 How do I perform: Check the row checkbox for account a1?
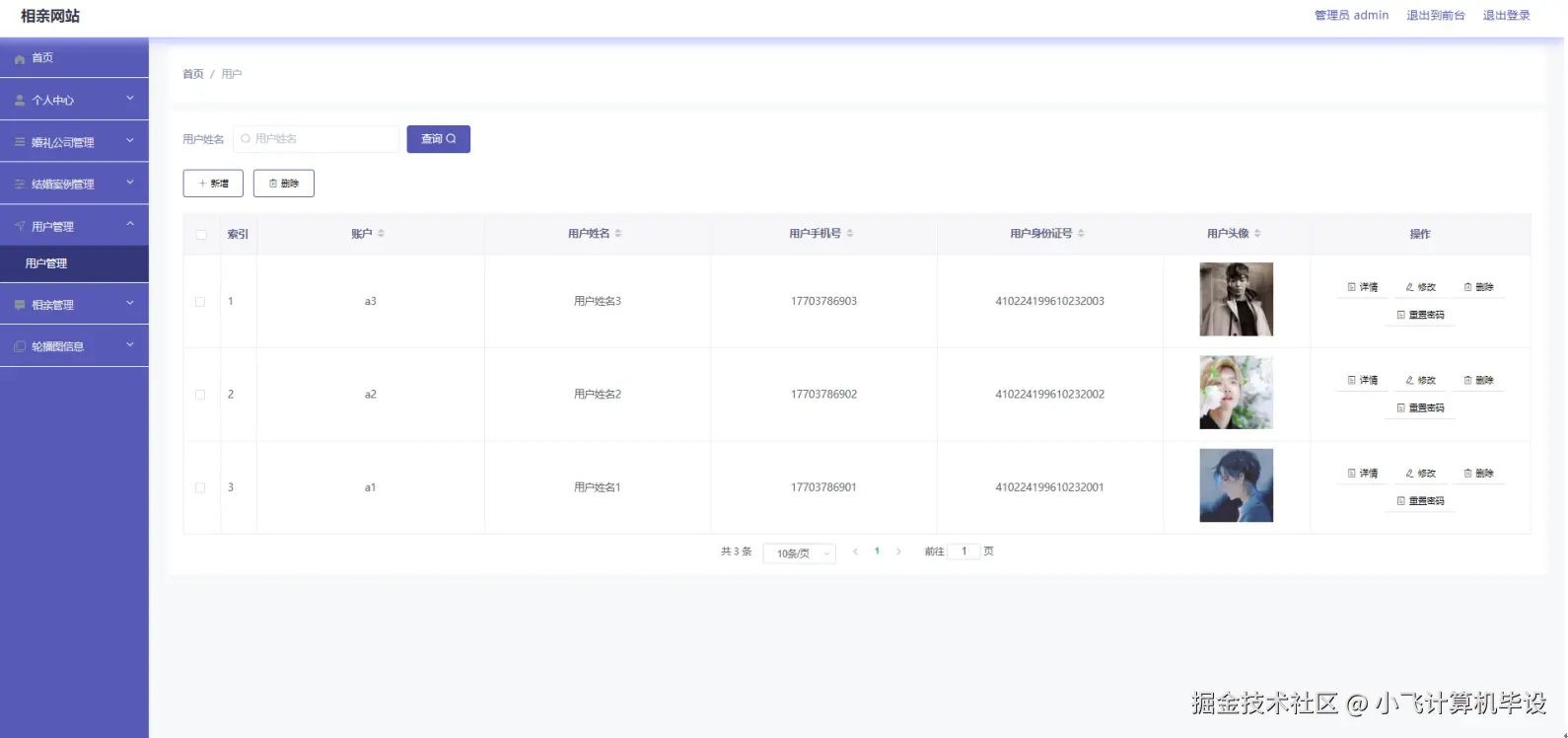pyautogui.click(x=200, y=487)
